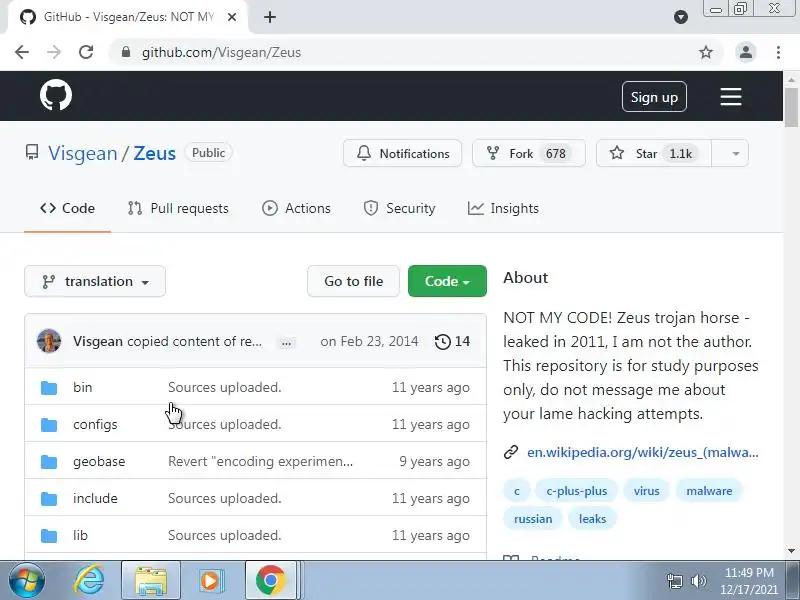Image resolution: width=800 pixels, height=600 pixels.
Task: Click the bin folder icon
Action: (49, 388)
